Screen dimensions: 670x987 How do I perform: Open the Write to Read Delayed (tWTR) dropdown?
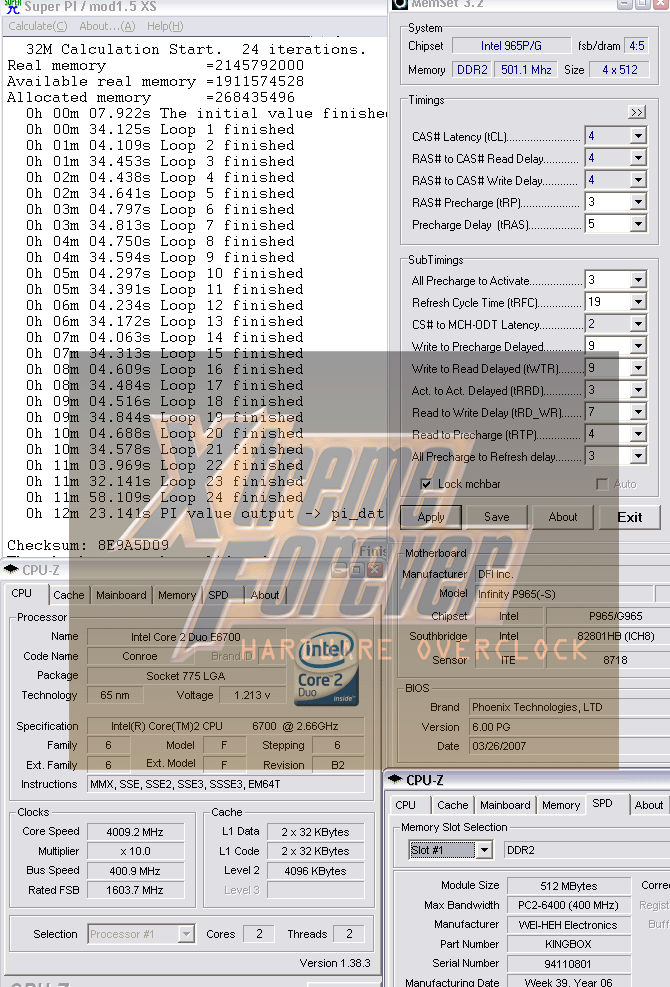coord(638,368)
